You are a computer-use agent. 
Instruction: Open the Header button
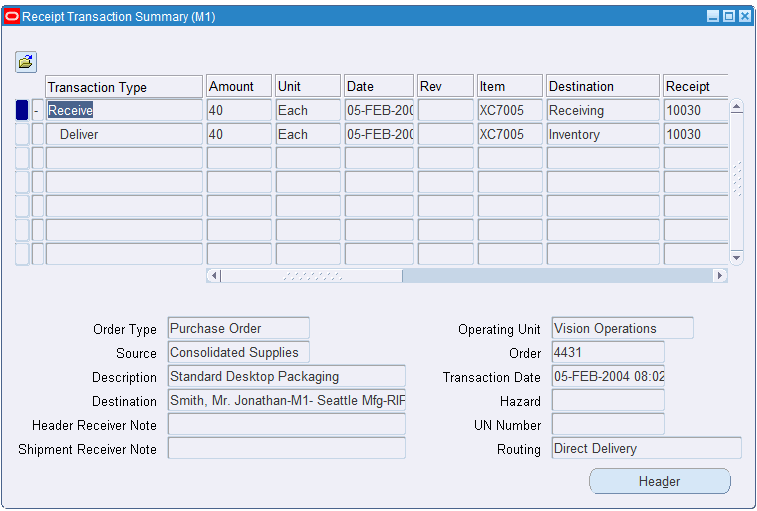(x=659, y=481)
